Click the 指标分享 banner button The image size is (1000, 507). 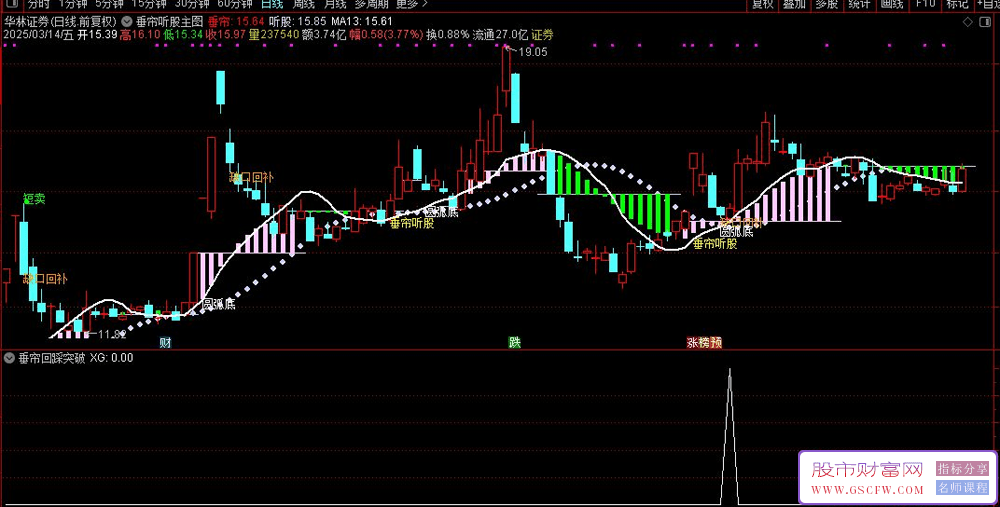(962, 469)
